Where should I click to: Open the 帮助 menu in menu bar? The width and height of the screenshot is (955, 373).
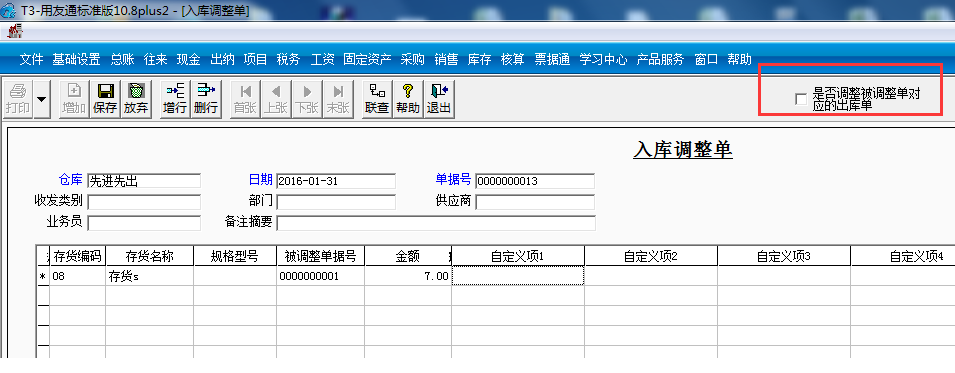739,60
